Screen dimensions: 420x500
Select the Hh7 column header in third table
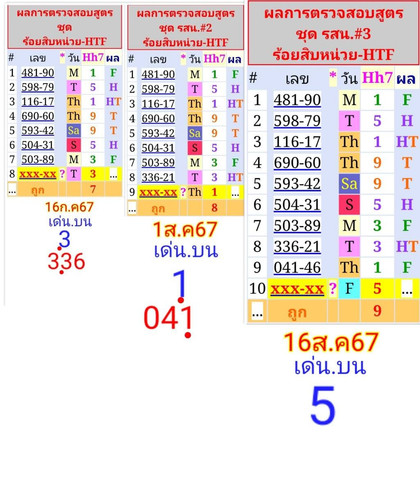click(377, 78)
